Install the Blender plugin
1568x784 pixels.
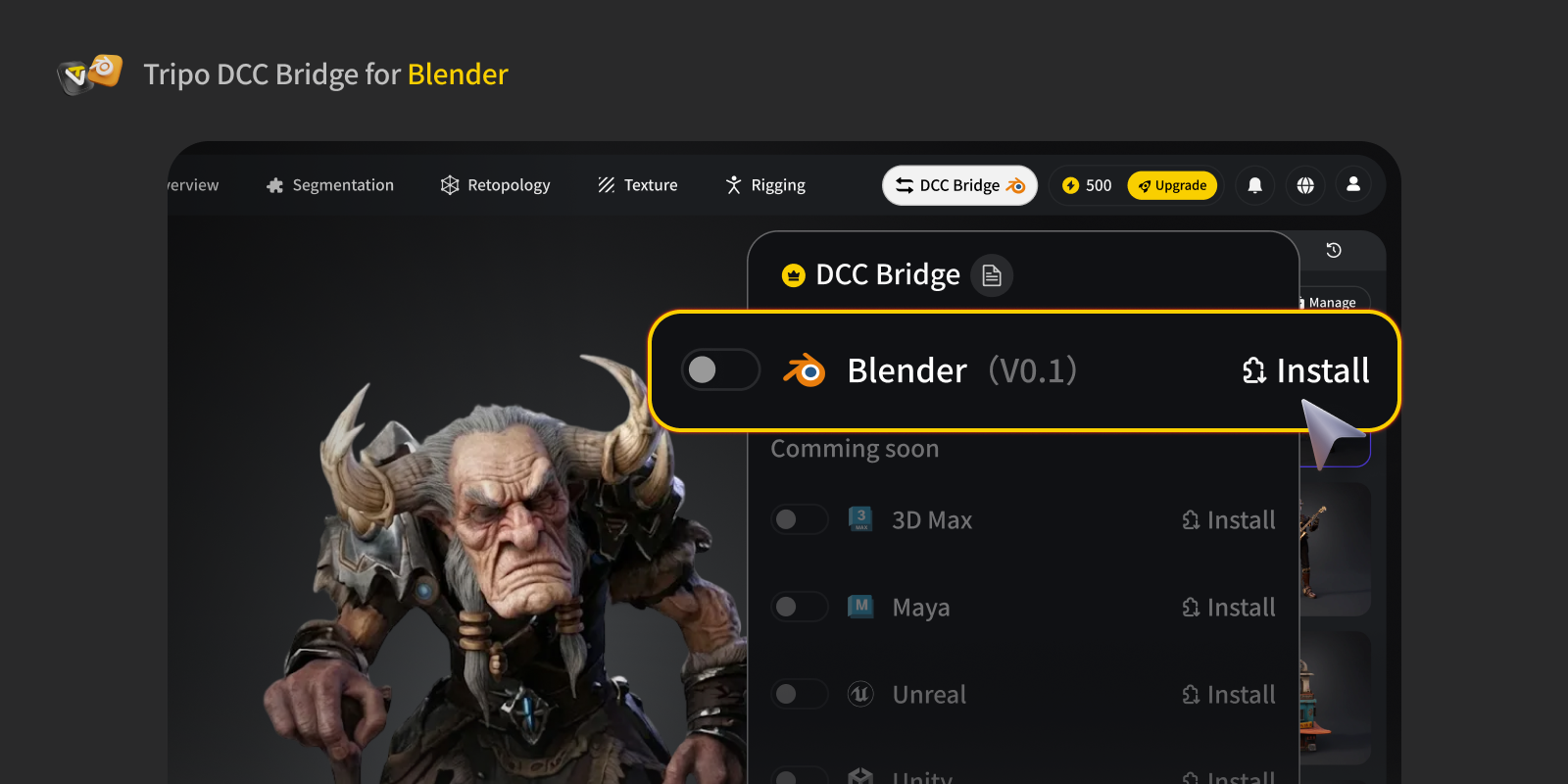coord(1306,370)
